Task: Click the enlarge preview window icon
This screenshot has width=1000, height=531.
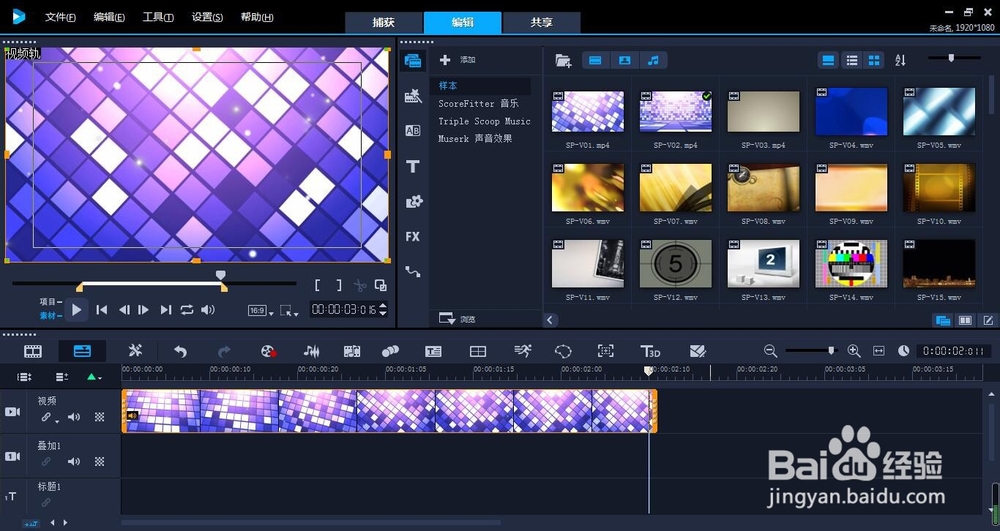Action: (x=381, y=286)
